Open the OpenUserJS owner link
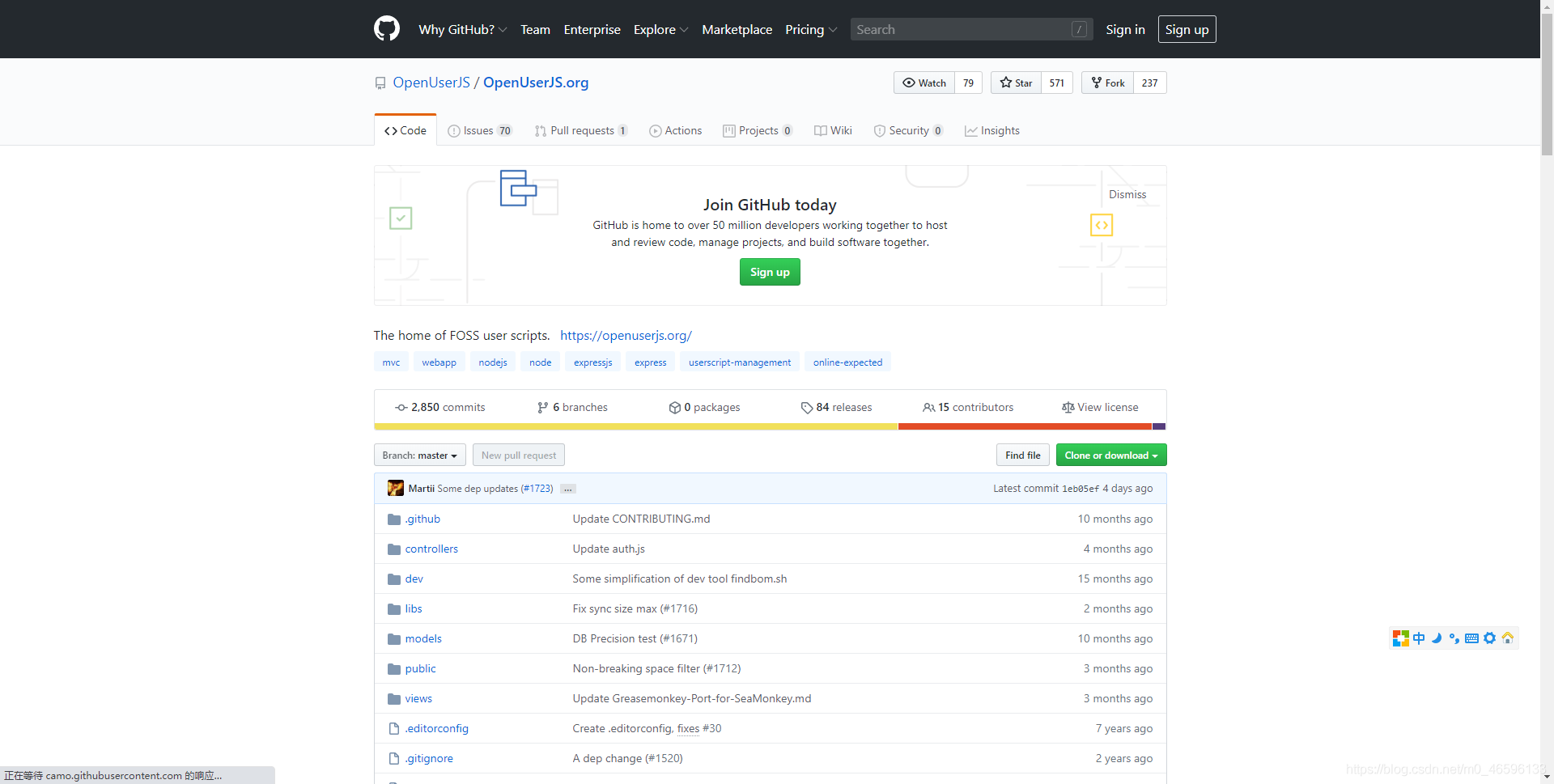 [x=431, y=83]
